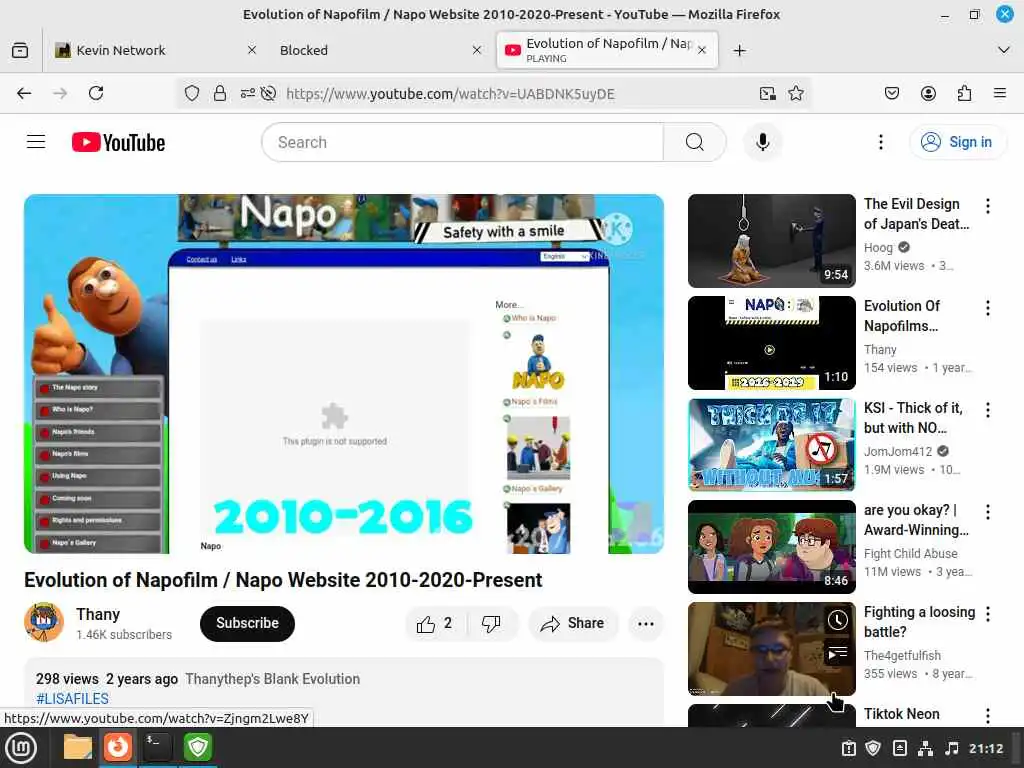Image resolution: width=1024 pixels, height=768 pixels.
Task: Close the Kevin Network tab
Action: tap(251, 50)
